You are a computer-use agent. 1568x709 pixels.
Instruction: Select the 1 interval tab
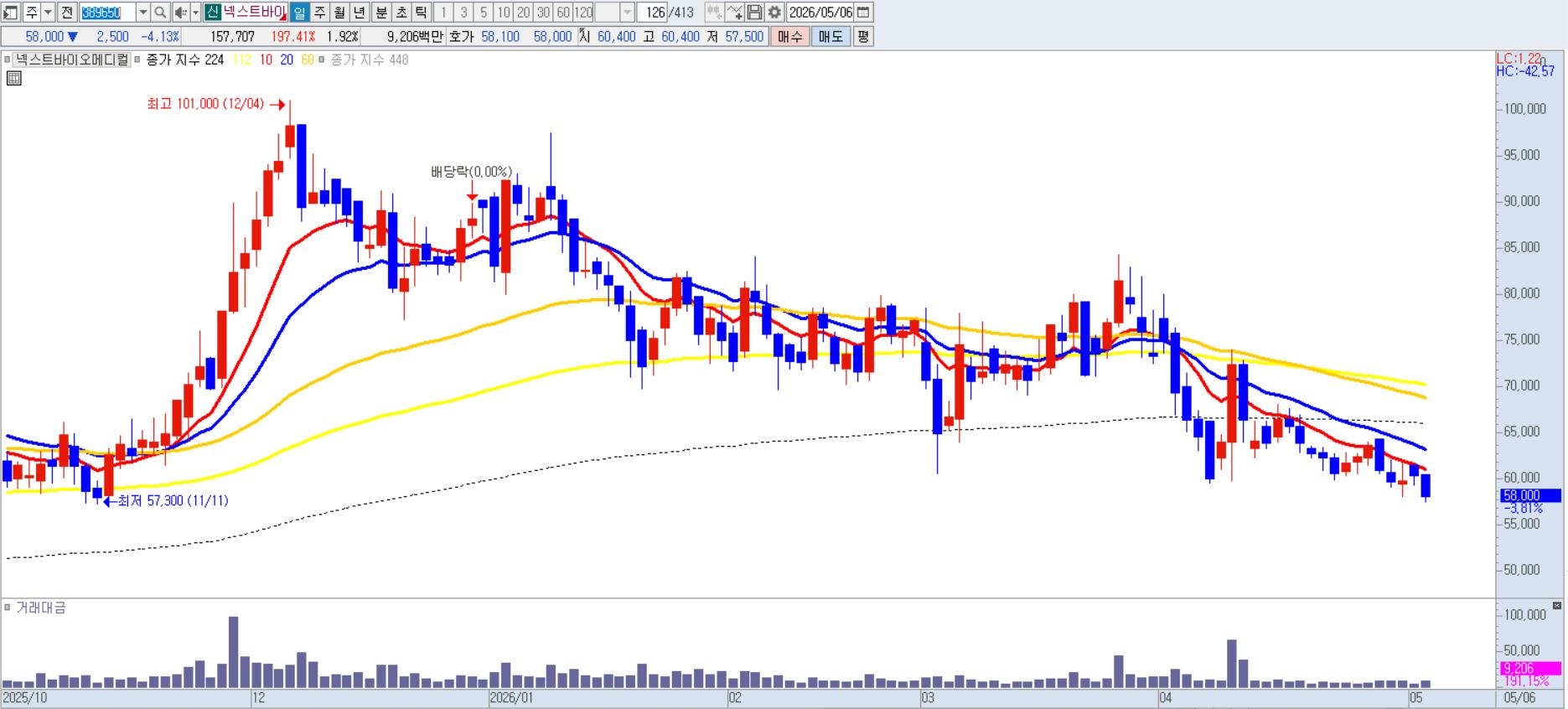coord(444,13)
